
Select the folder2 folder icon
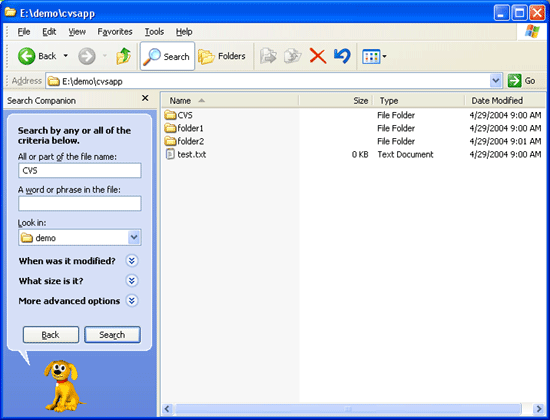(x=170, y=141)
